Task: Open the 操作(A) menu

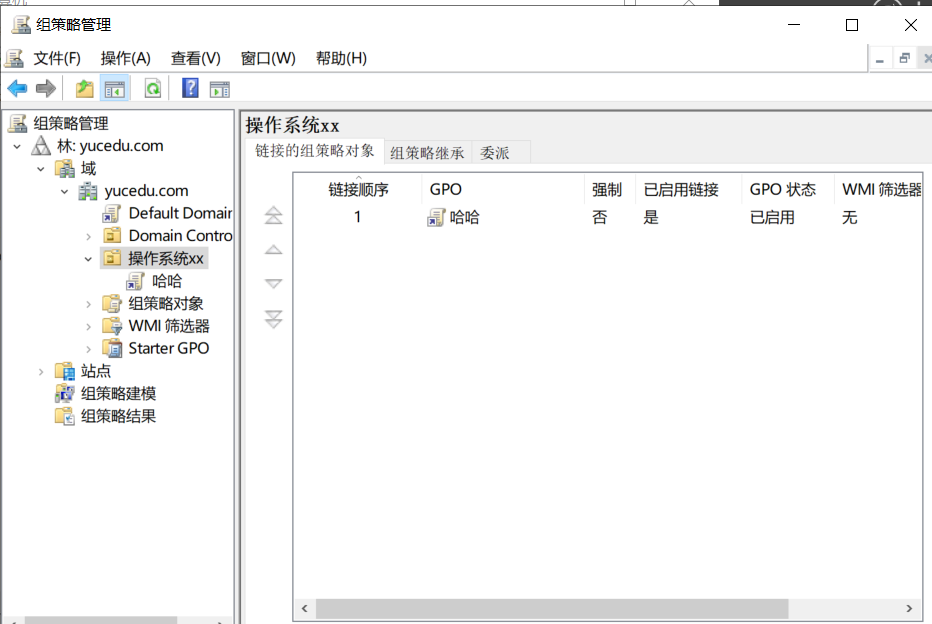Action: pos(125,58)
